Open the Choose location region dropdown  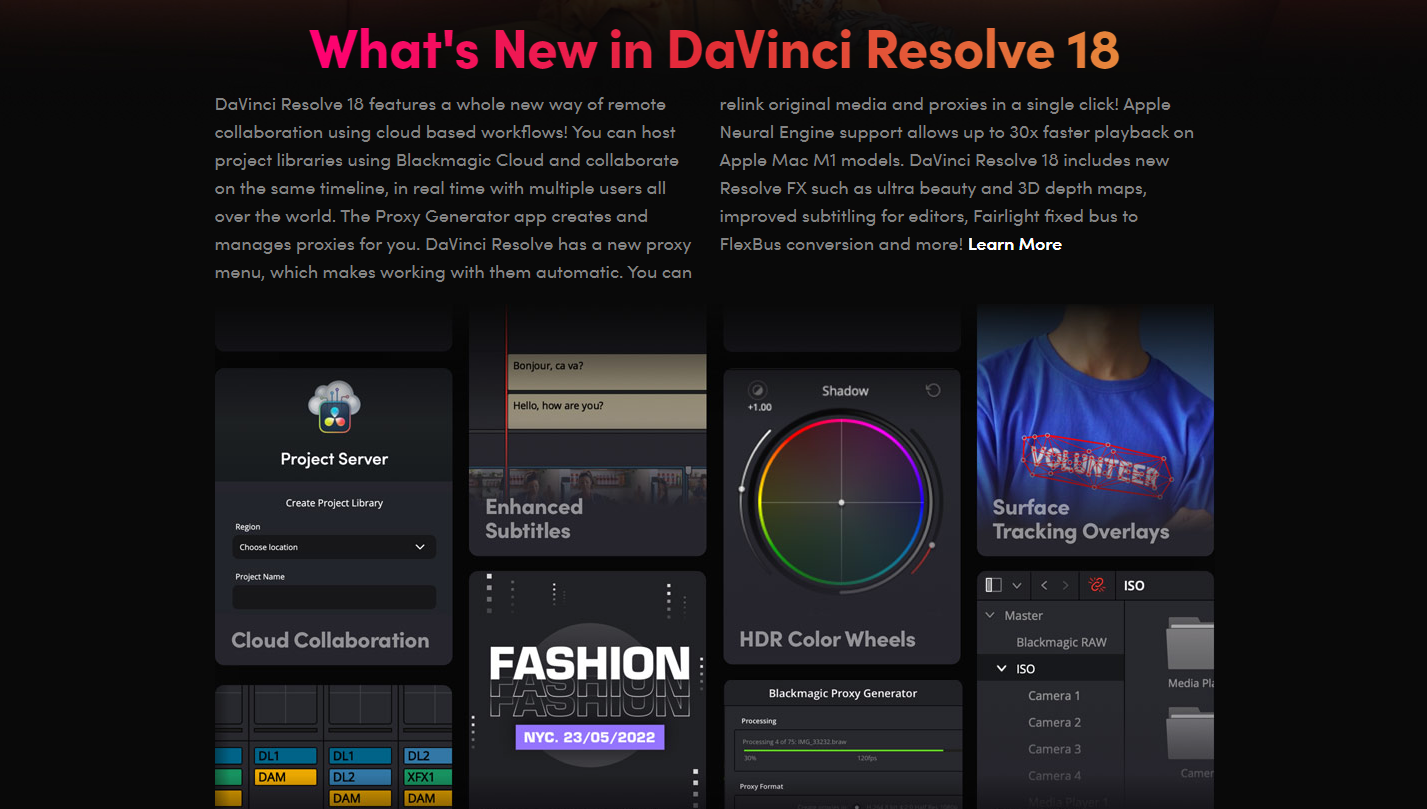(x=334, y=547)
